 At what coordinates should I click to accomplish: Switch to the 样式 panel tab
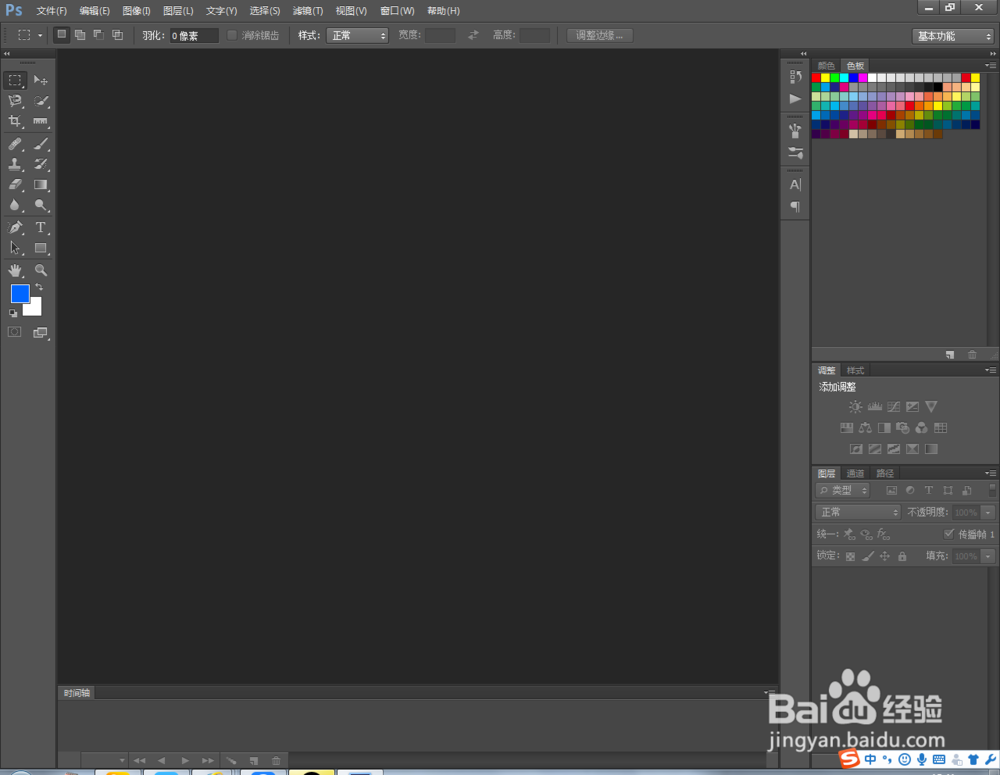tap(855, 370)
